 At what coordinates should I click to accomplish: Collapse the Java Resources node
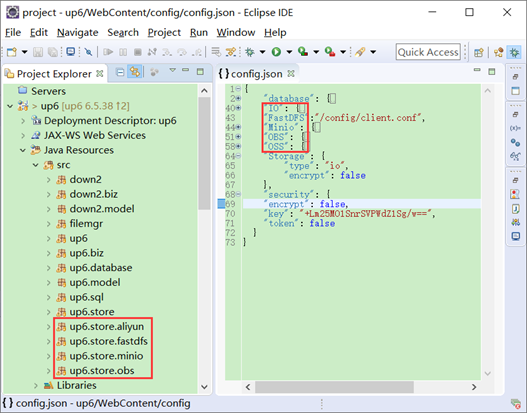(23, 150)
